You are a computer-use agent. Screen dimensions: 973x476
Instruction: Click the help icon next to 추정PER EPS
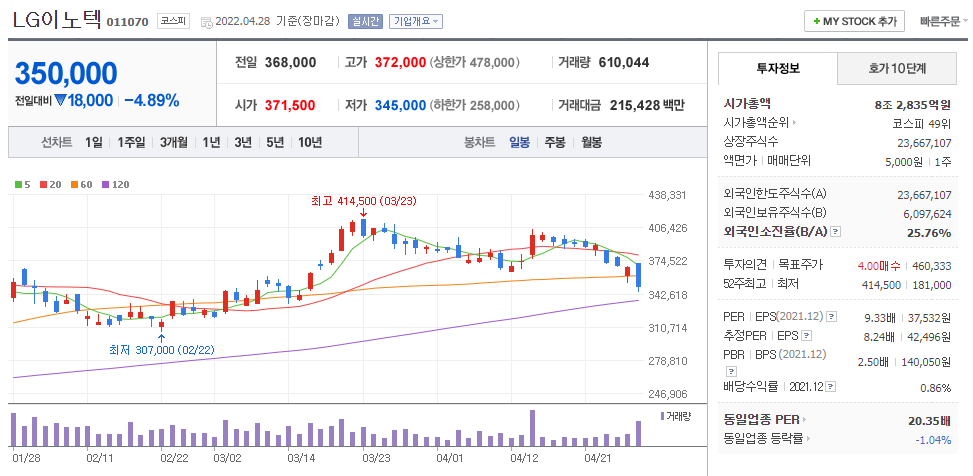click(807, 336)
